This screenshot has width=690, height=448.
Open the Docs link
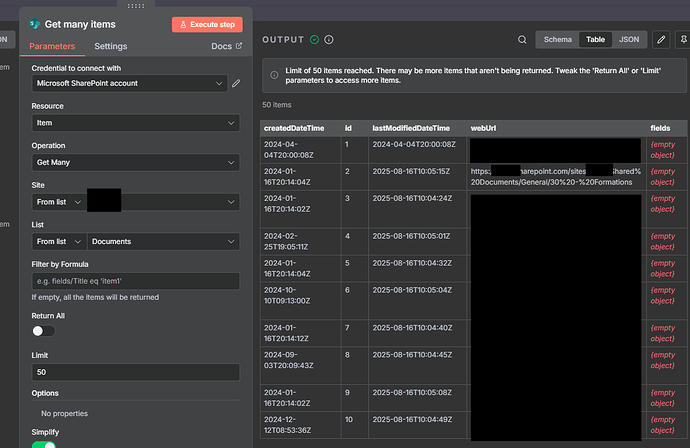(226, 46)
